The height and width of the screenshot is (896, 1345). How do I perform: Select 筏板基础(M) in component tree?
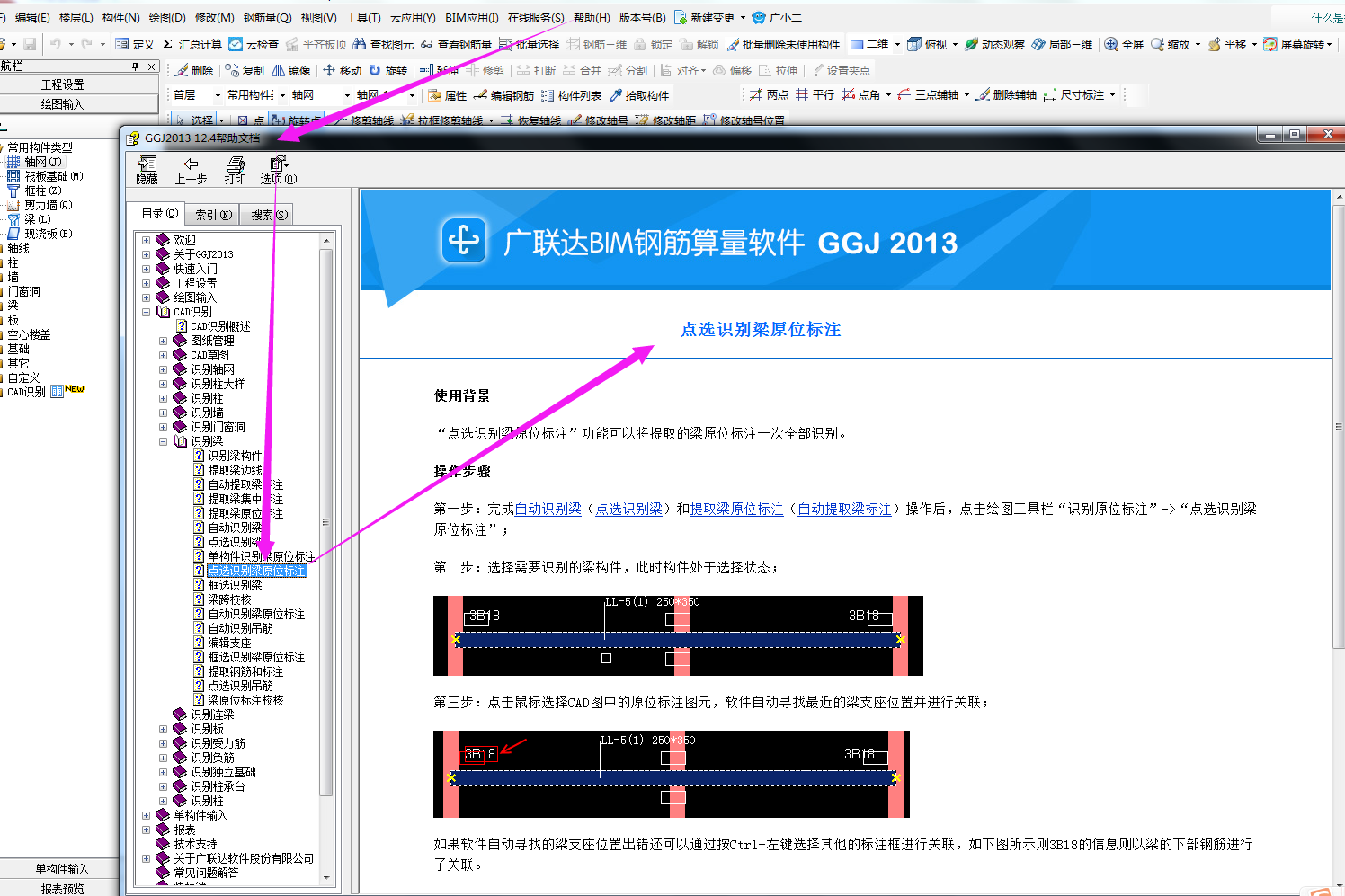(x=46, y=176)
